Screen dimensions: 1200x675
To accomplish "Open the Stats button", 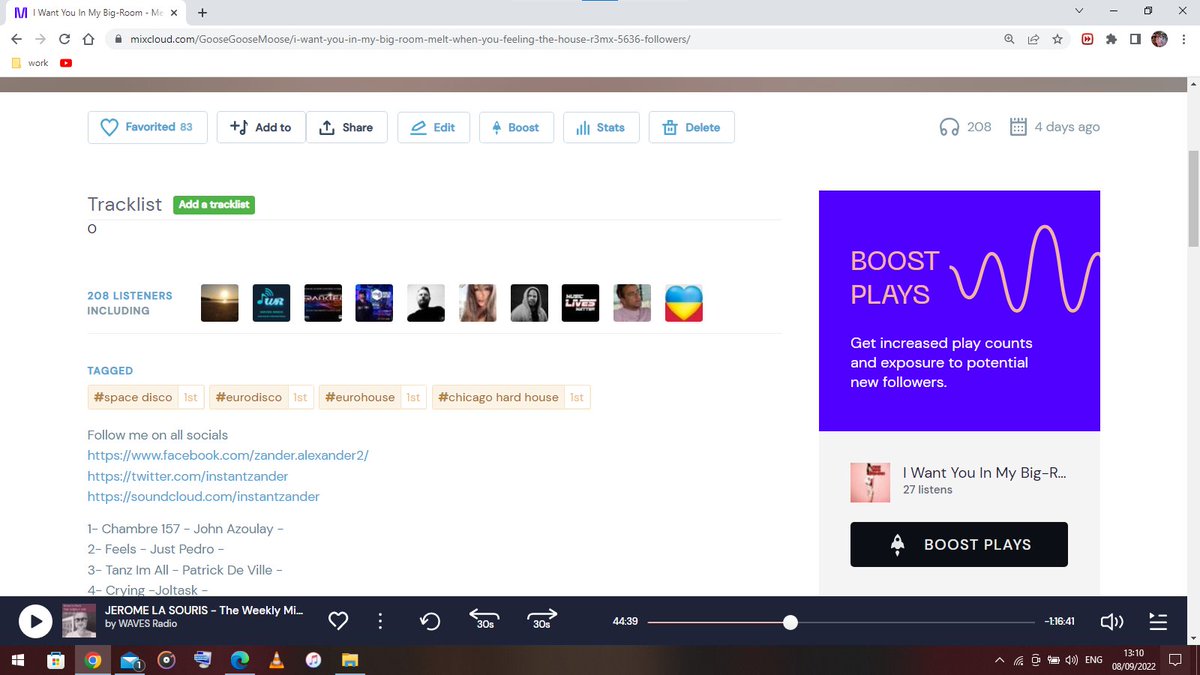I will coord(601,127).
